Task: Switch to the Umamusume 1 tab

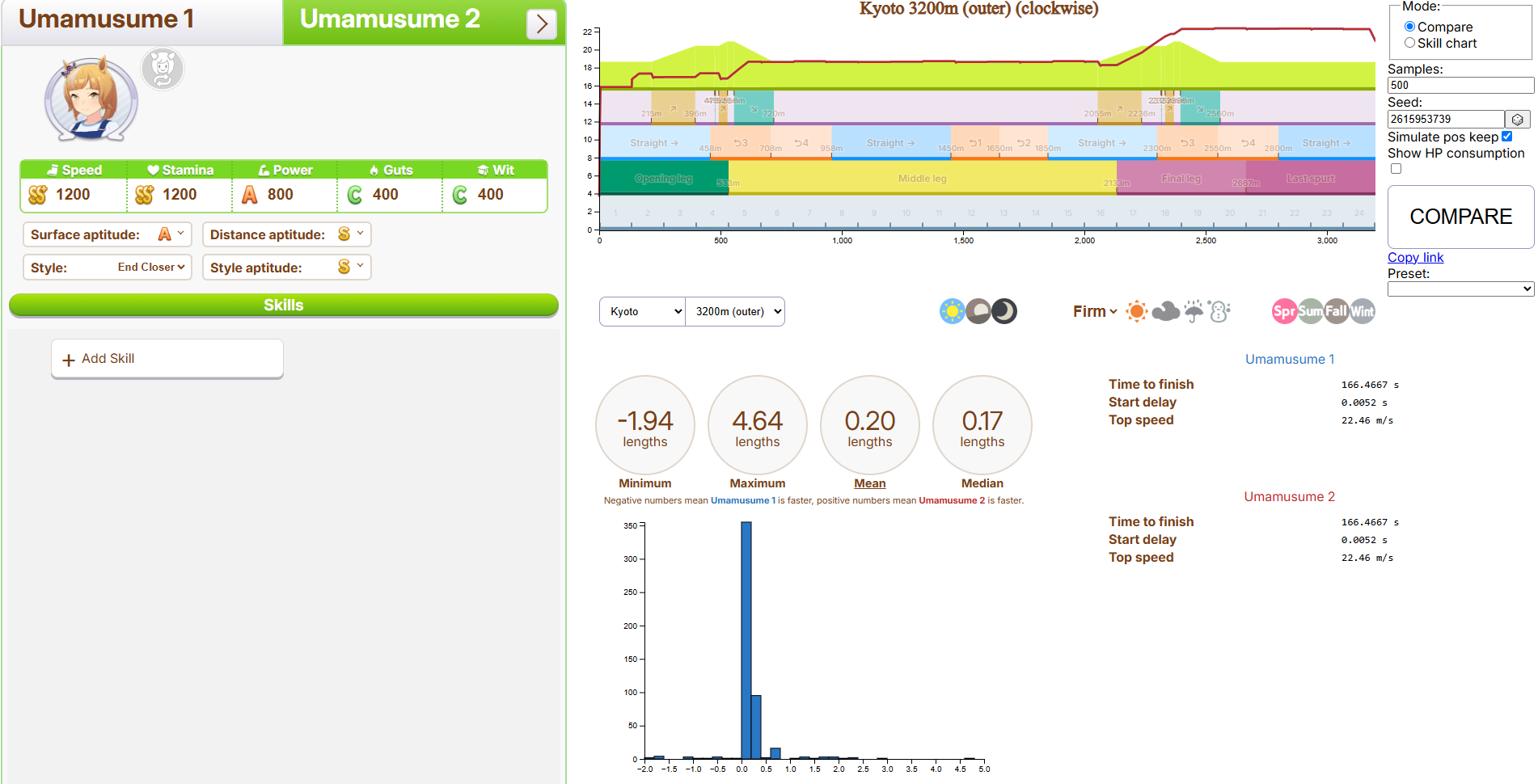Action: tap(107, 19)
